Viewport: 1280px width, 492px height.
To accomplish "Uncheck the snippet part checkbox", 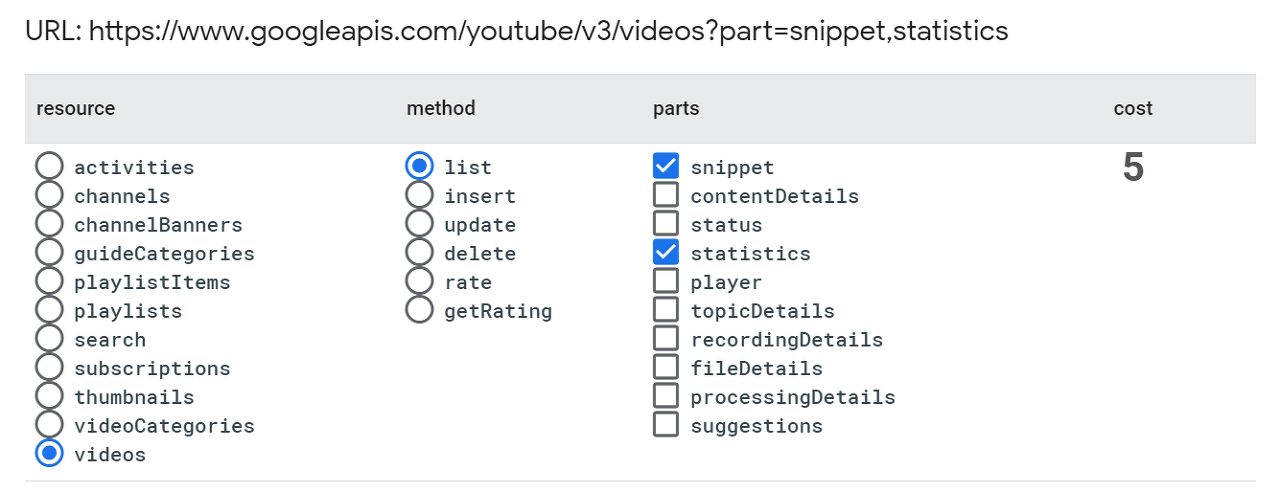I will [666, 167].
